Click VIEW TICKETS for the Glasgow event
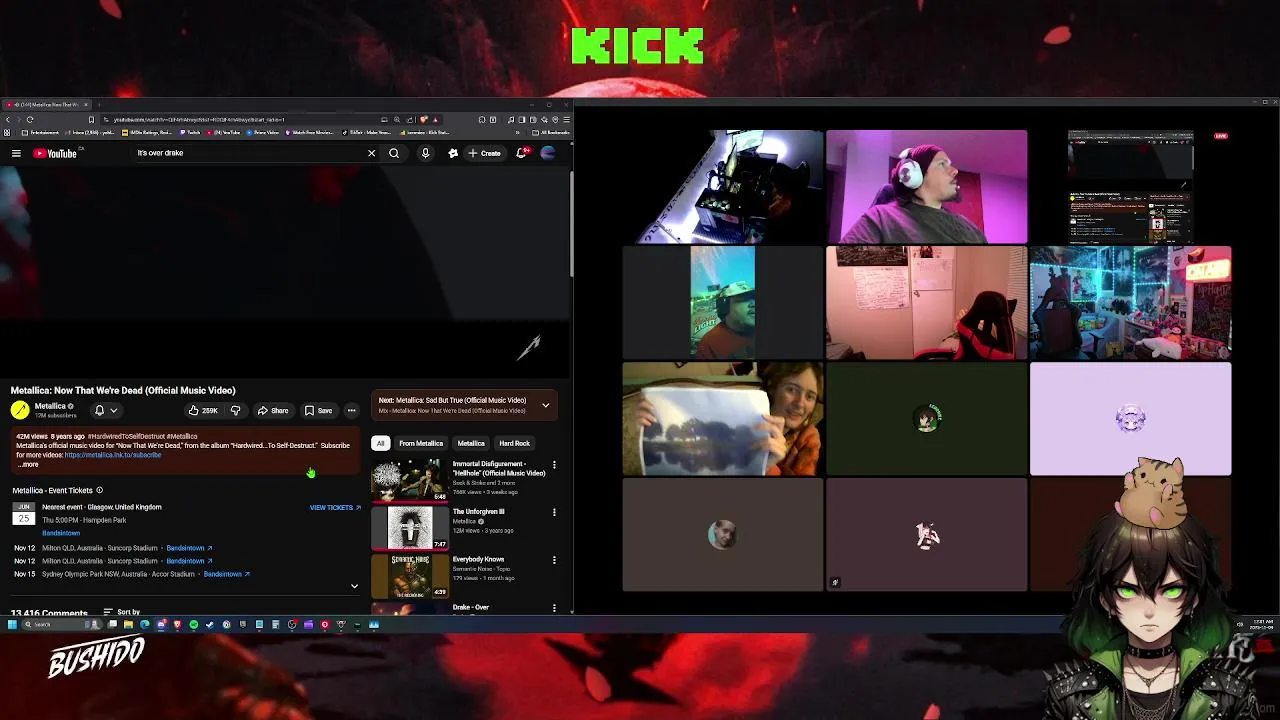 coord(335,507)
